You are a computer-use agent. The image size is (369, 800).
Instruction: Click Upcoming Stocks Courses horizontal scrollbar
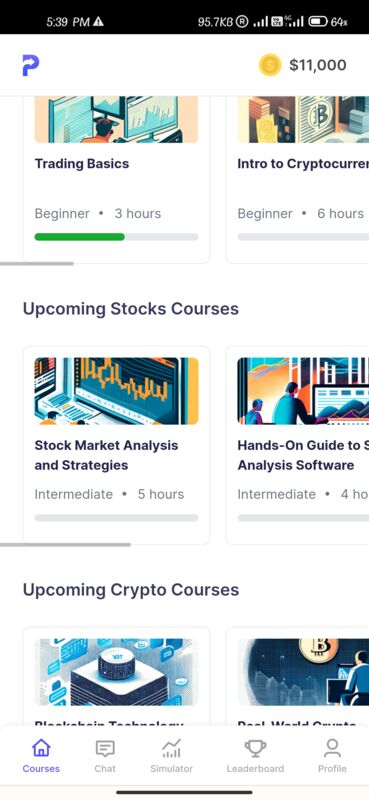tap(65, 545)
